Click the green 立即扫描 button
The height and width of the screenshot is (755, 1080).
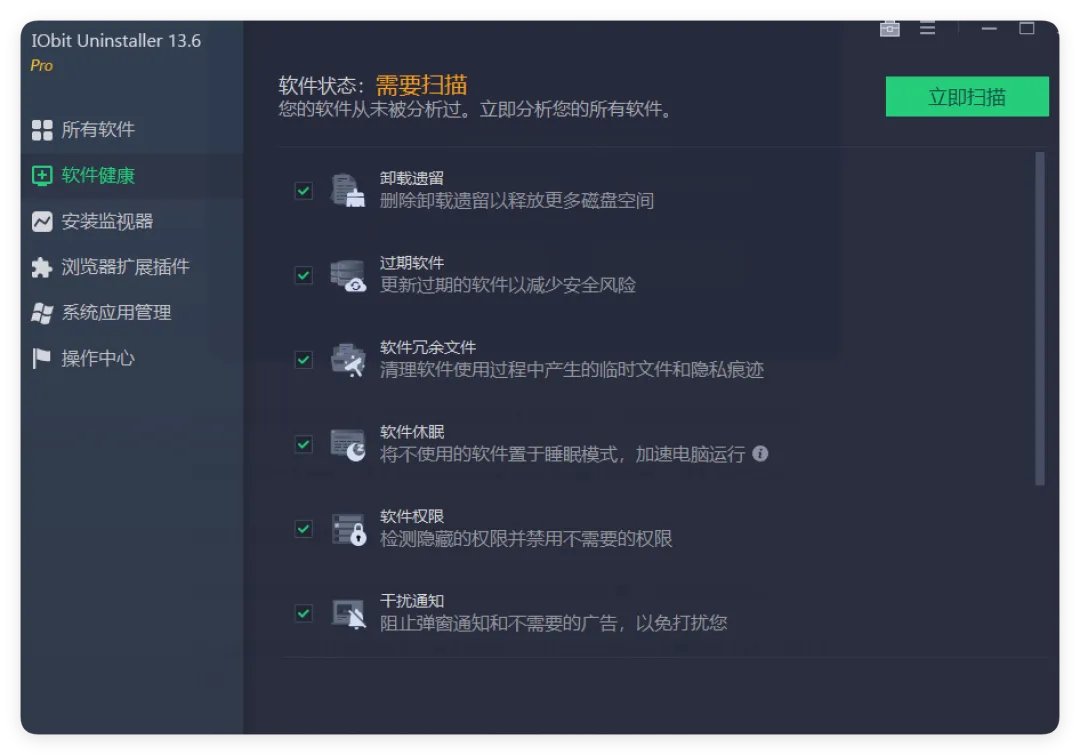coord(967,96)
